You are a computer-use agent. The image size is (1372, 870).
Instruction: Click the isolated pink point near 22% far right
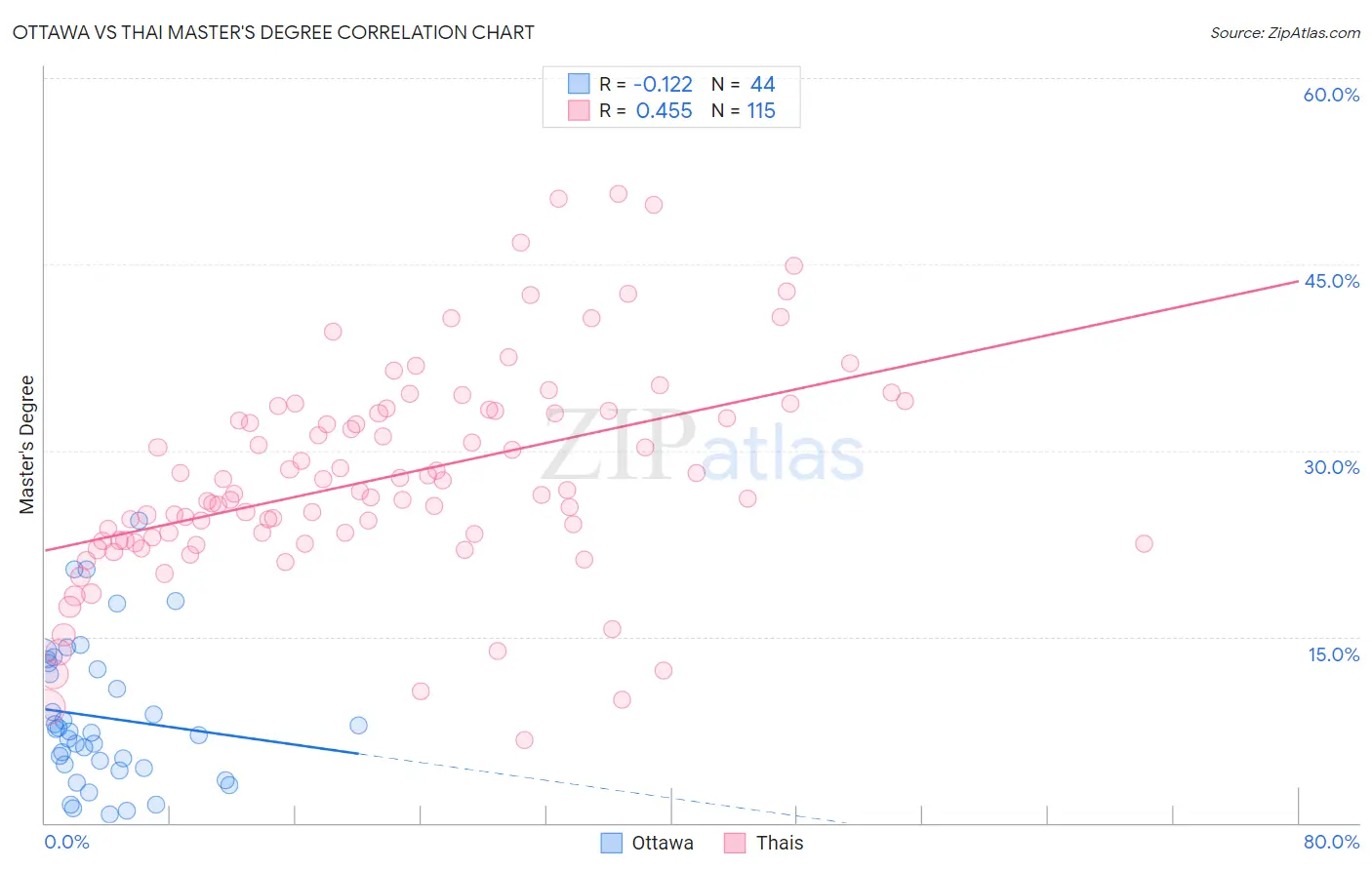click(1144, 543)
